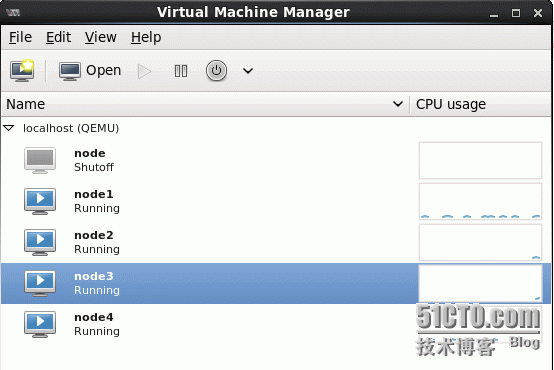
Task: Open the shutdown options dropdown arrow
Action: click(248, 71)
